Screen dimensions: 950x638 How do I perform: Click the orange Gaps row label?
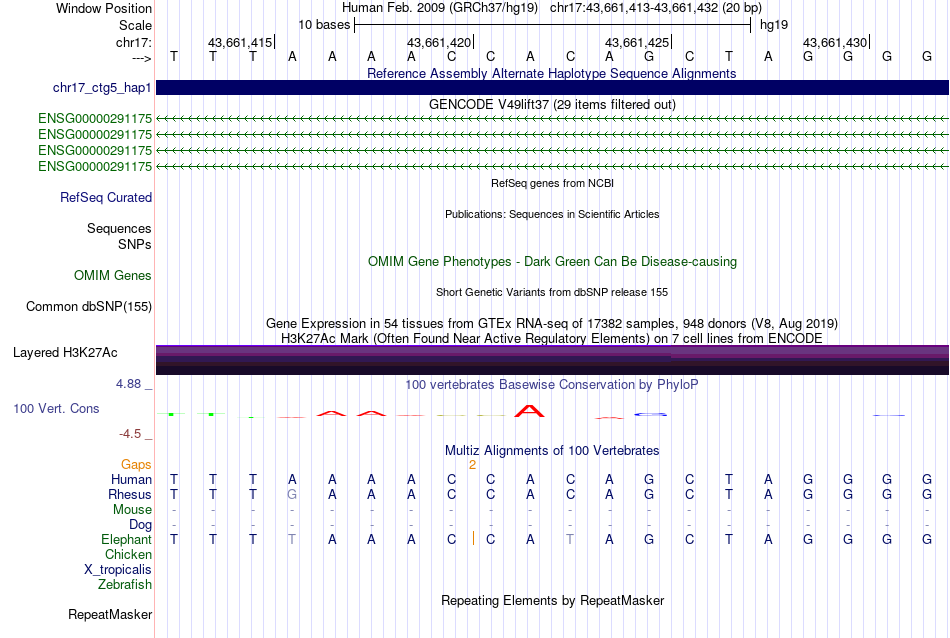(x=136, y=464)
